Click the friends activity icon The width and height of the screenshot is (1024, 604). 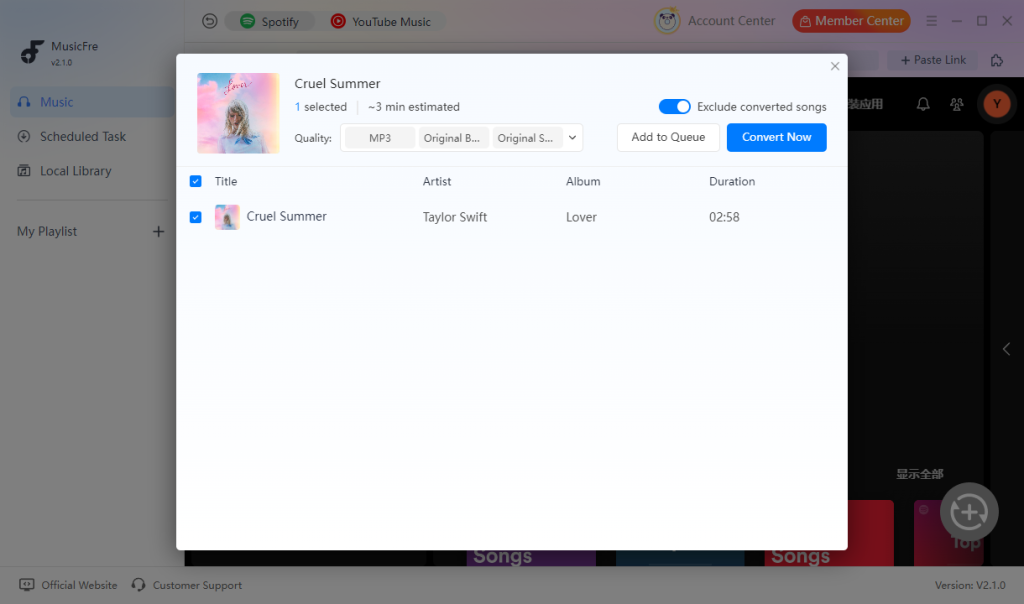tap(957, 104)
